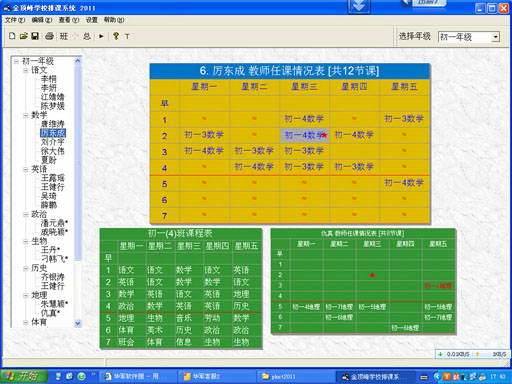Select teacher 厉东成 in the tree

coord(53,133)
